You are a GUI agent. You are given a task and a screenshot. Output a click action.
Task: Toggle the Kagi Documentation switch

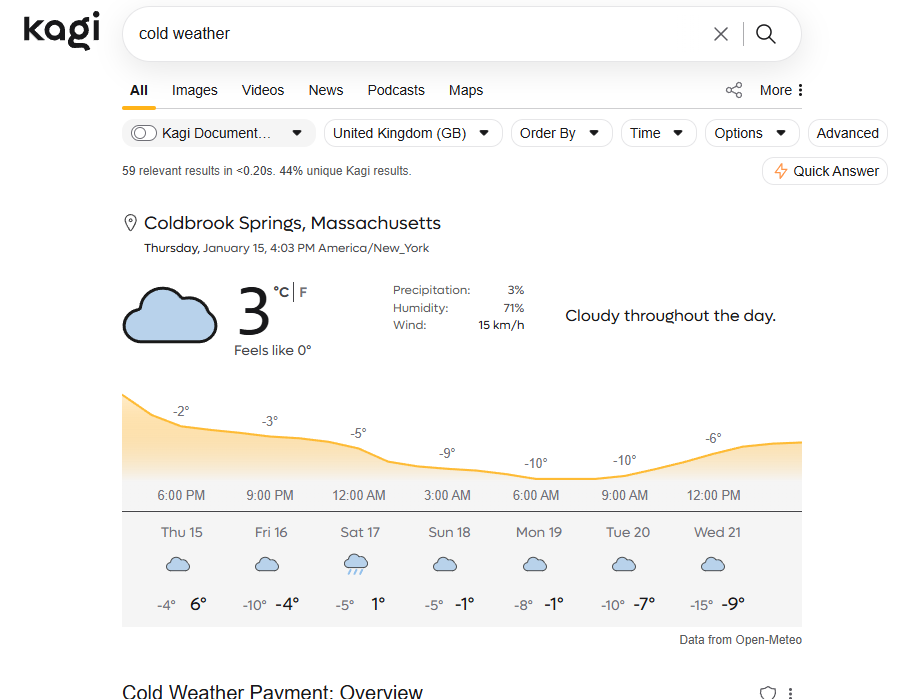tap(145, 133)
